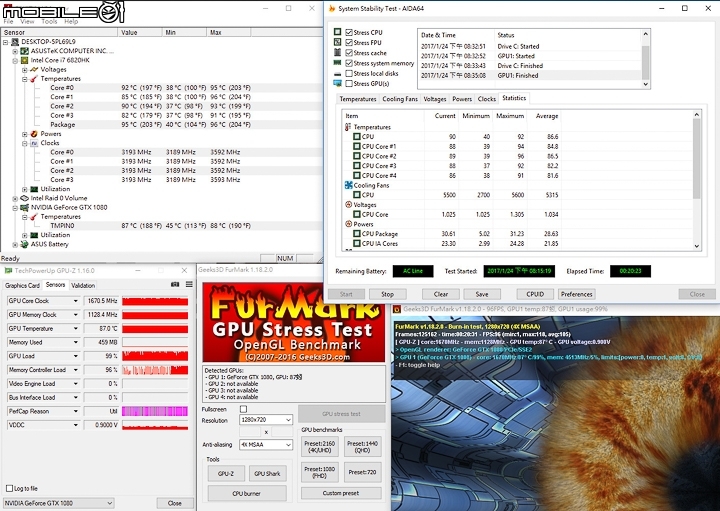Image resolution: width=720 pixels, height=511 pixels.
Task: Open the GPU-Z Validation tab
Action: [83, 285]
